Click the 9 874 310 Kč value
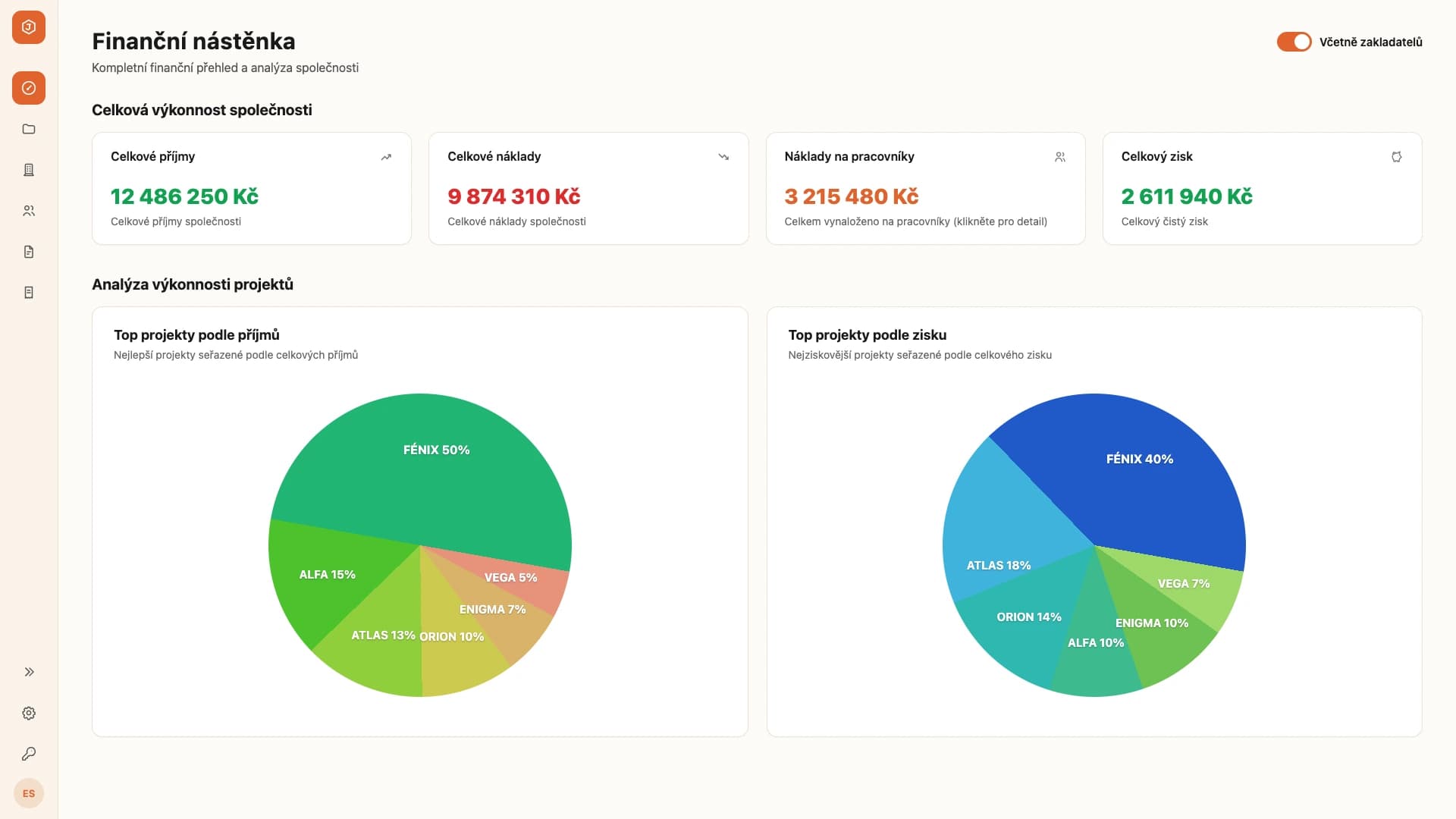 coord(513,196)
